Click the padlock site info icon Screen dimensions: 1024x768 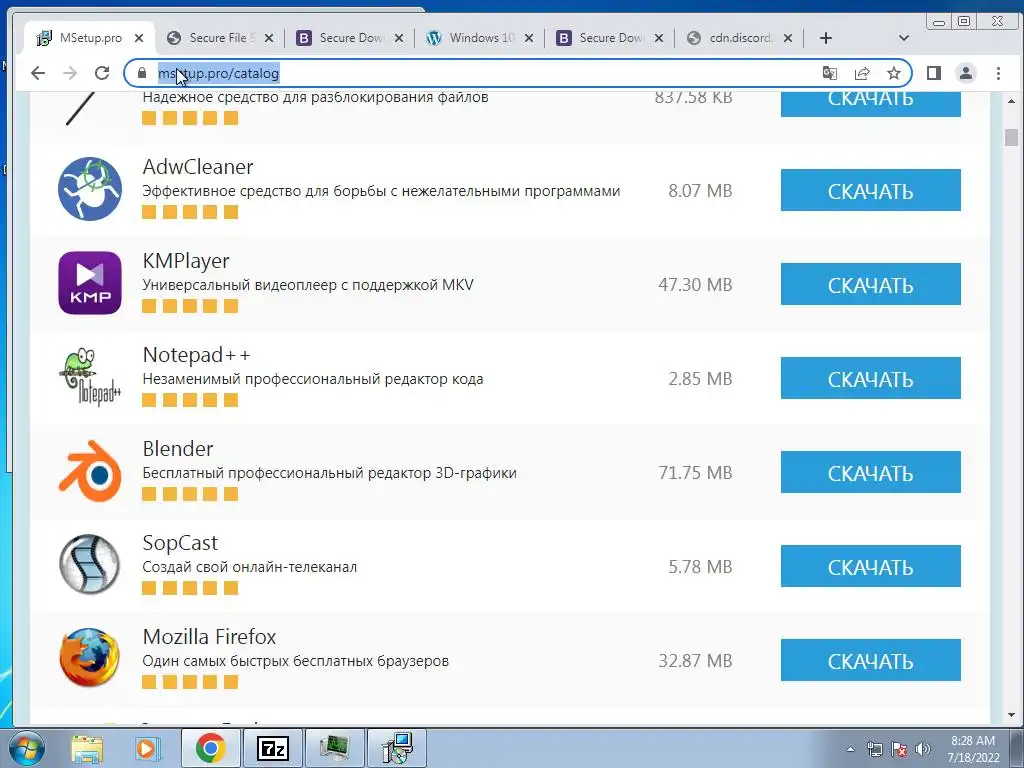[142, 73]
